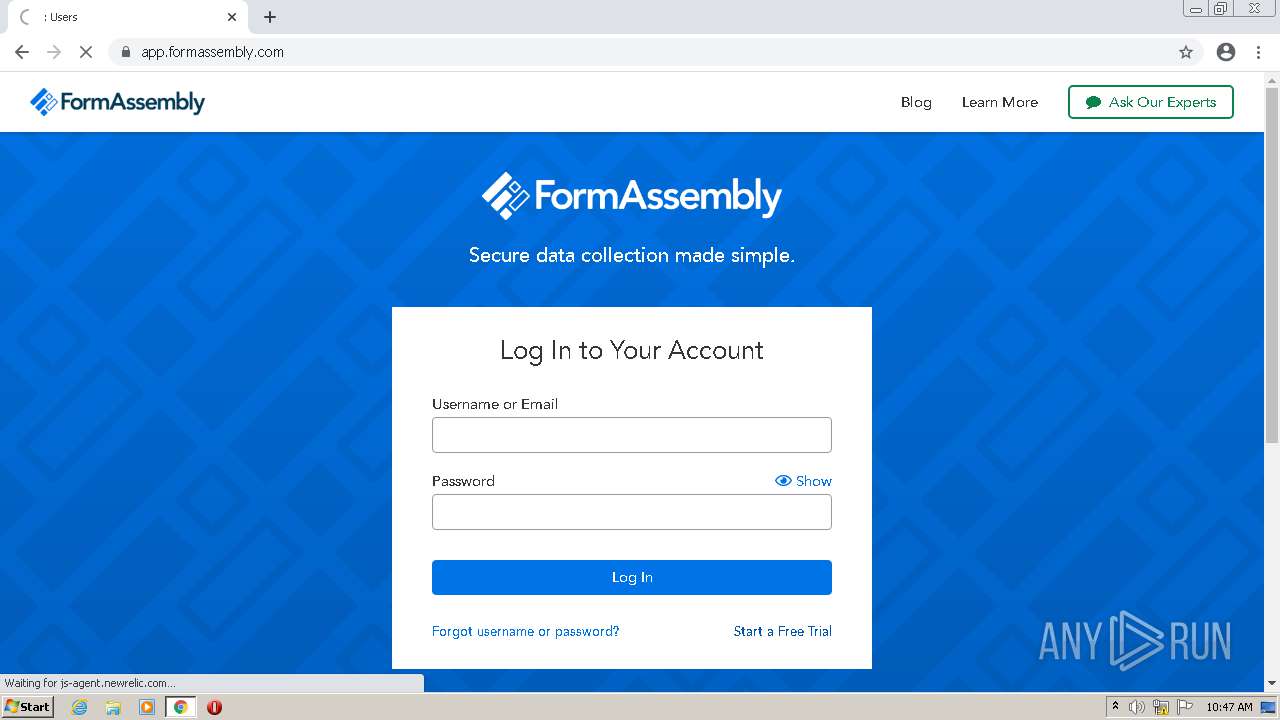1280x720 pixels.
Task: Focus the Username or Email field
Action: tap(631, 435)
